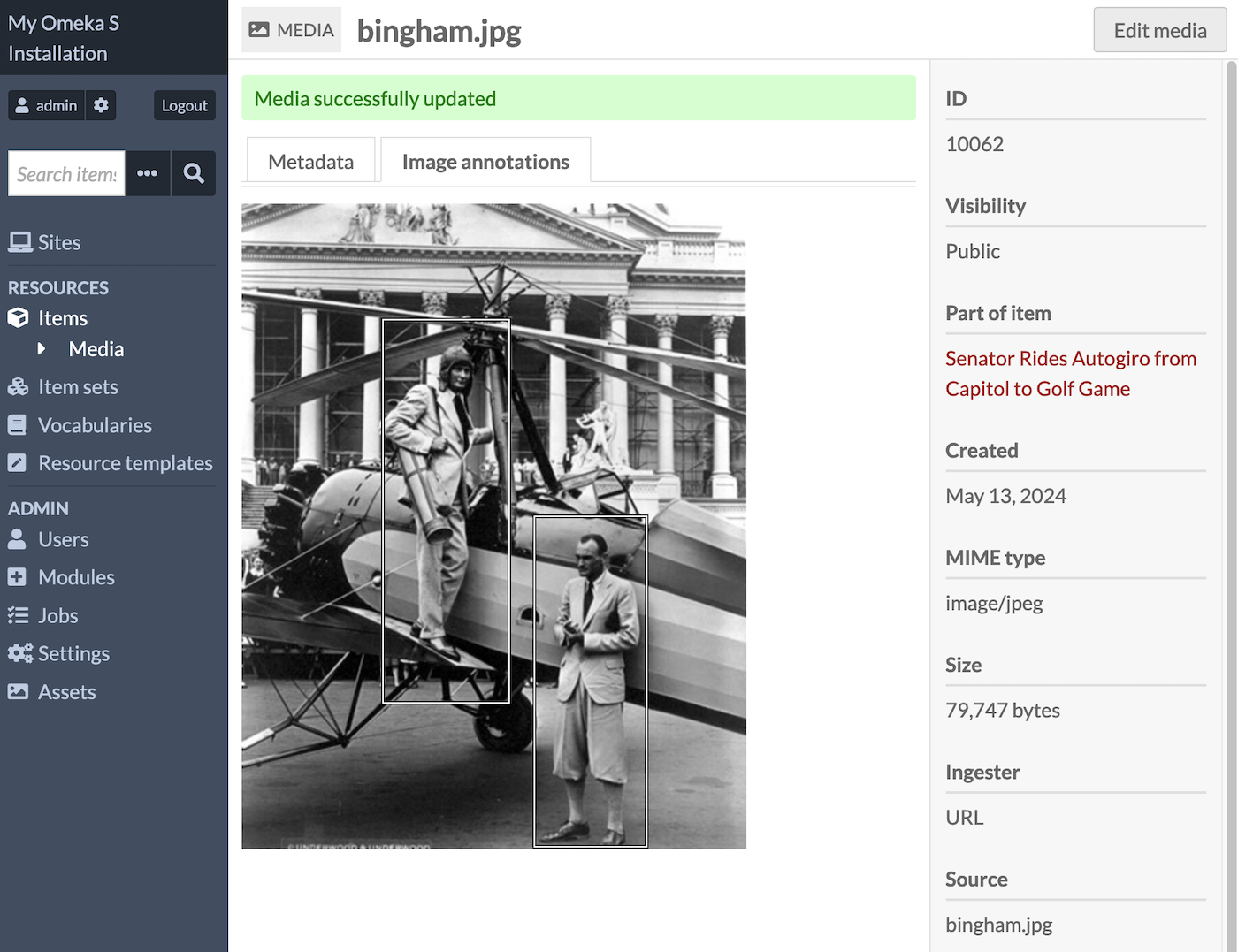
Task: Open the admin user profile link
Action: [x=47, y=105]
